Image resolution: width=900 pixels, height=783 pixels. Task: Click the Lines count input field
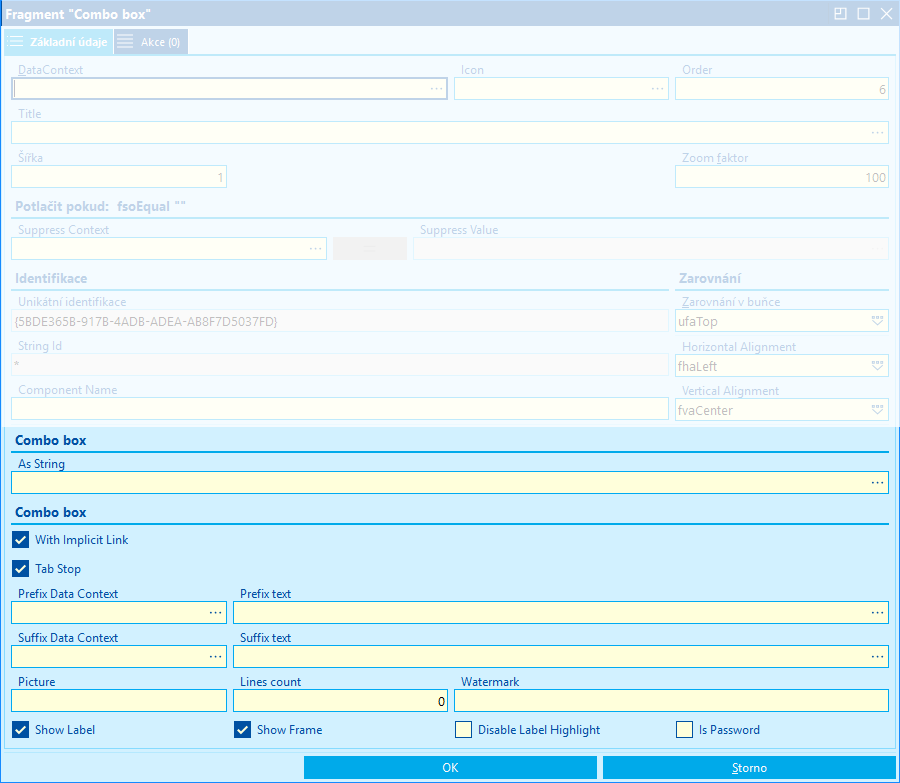click(x=340, y=701)
